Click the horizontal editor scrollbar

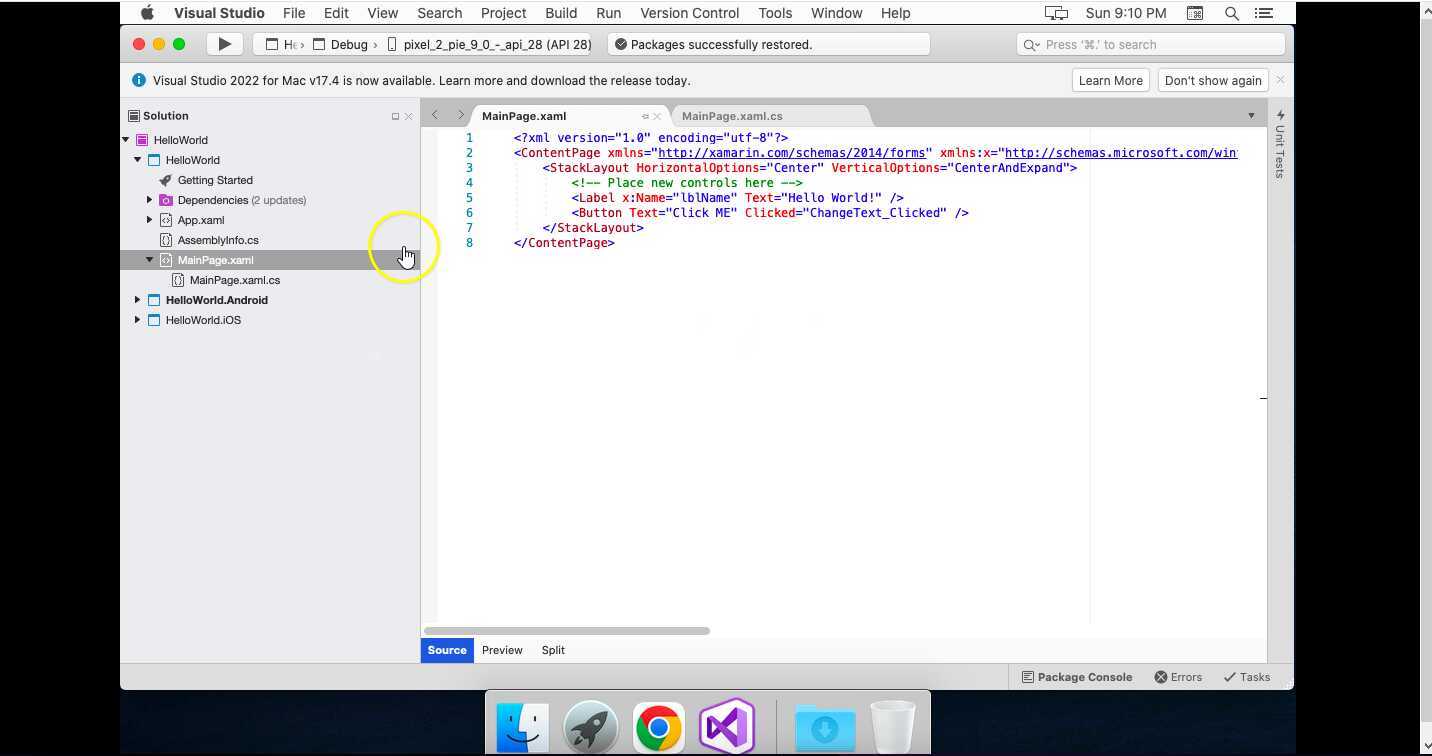pyautogui.click(x=566, y=631)
